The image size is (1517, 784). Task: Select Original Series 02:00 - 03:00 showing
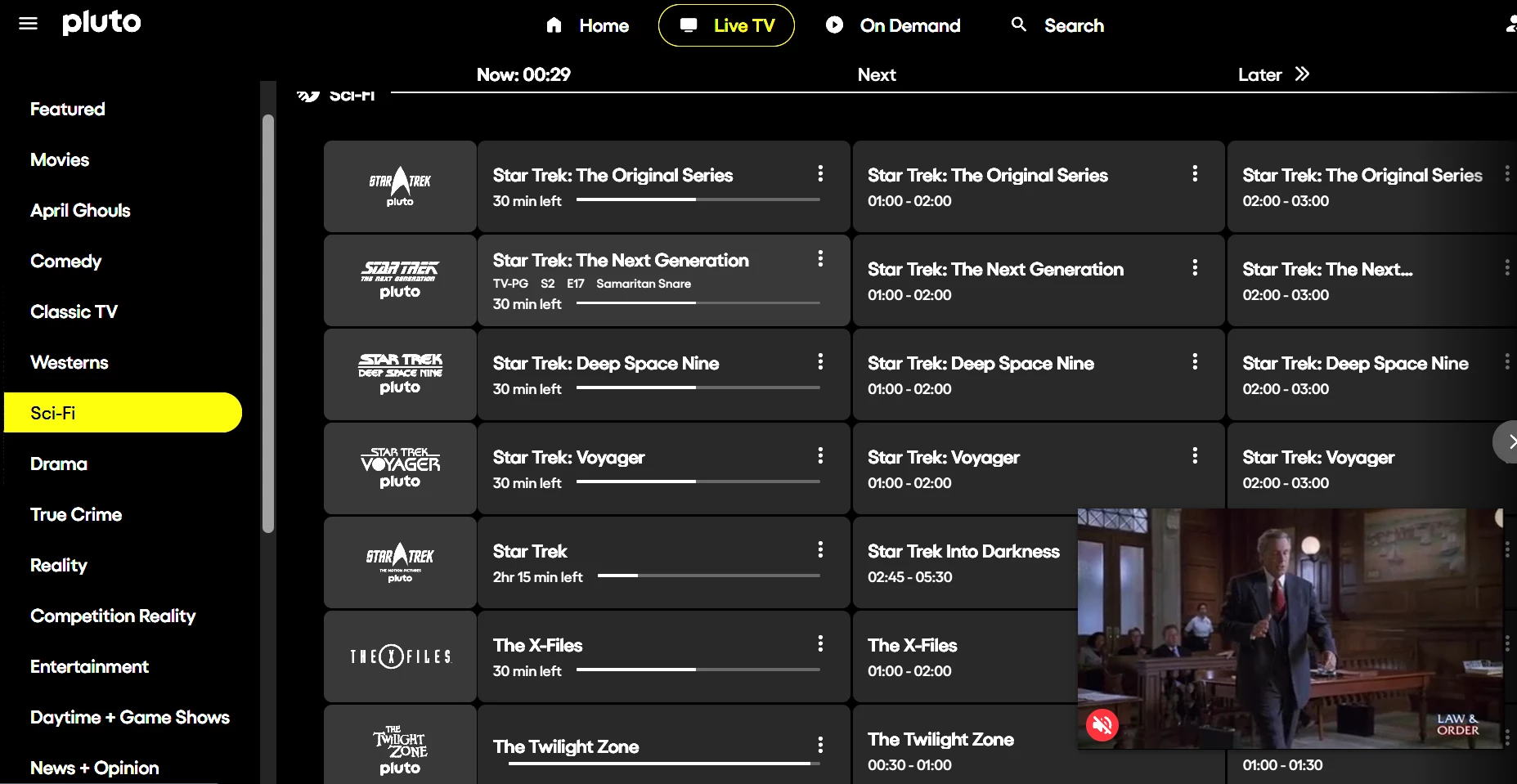(x=1372, y=186)
